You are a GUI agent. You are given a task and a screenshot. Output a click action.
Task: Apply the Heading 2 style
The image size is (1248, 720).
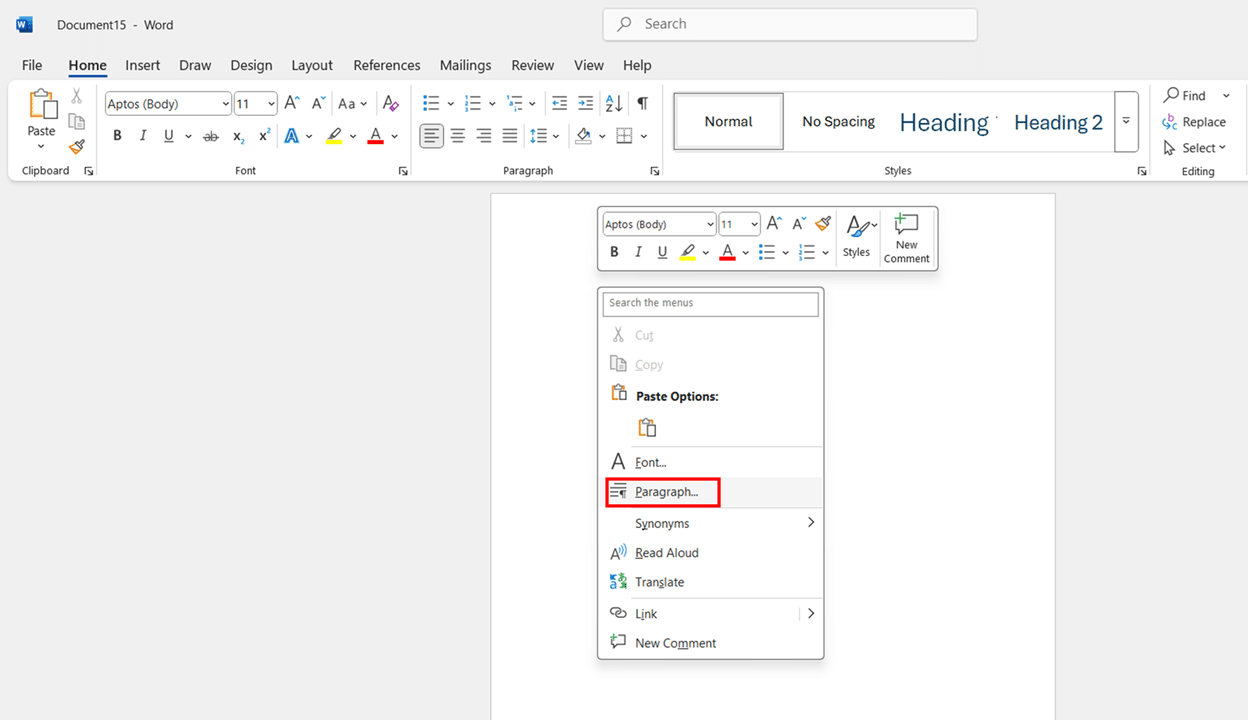[x=1058, y=122]
